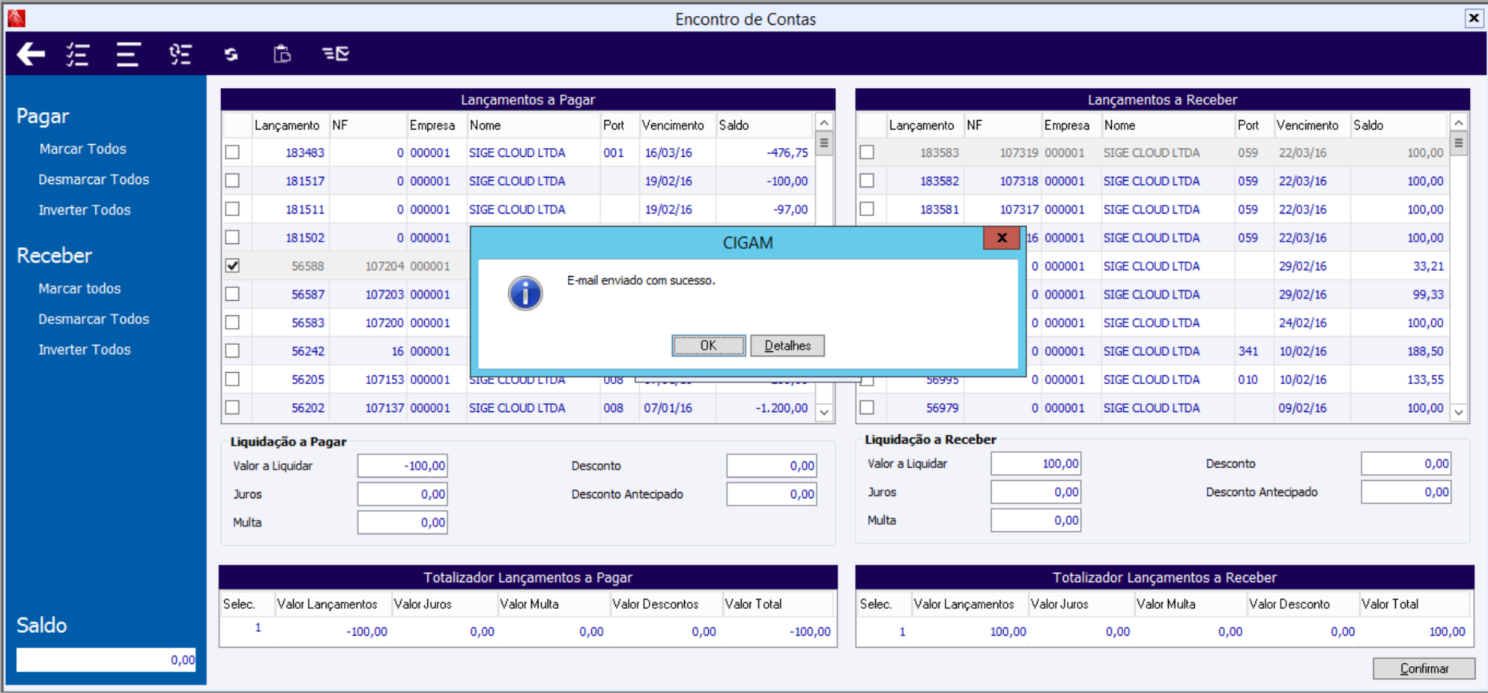
Task: Click Desmarcar Todos under Receber
Action: (x=94, y=319)
